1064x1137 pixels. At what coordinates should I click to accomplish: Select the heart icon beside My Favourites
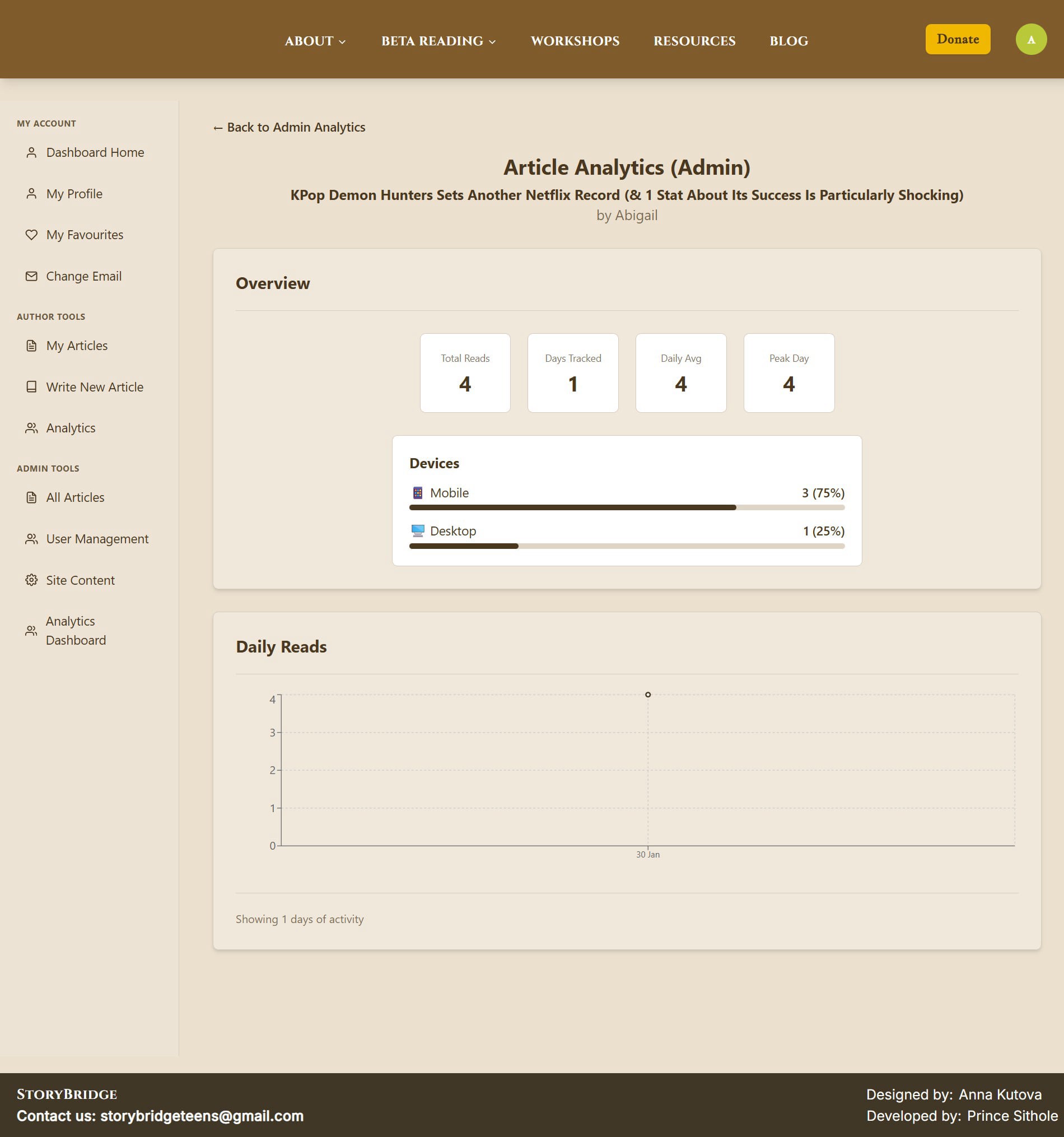tap(31, 235)
